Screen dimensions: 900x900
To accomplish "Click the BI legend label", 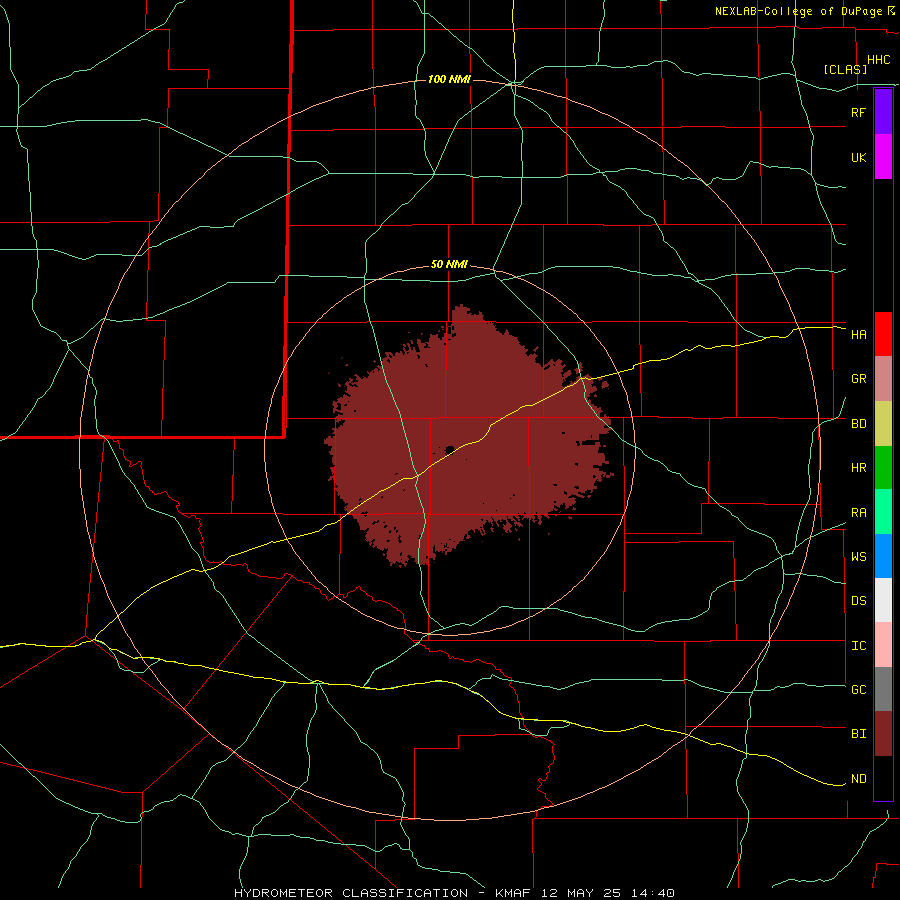I will coord(859,734).
